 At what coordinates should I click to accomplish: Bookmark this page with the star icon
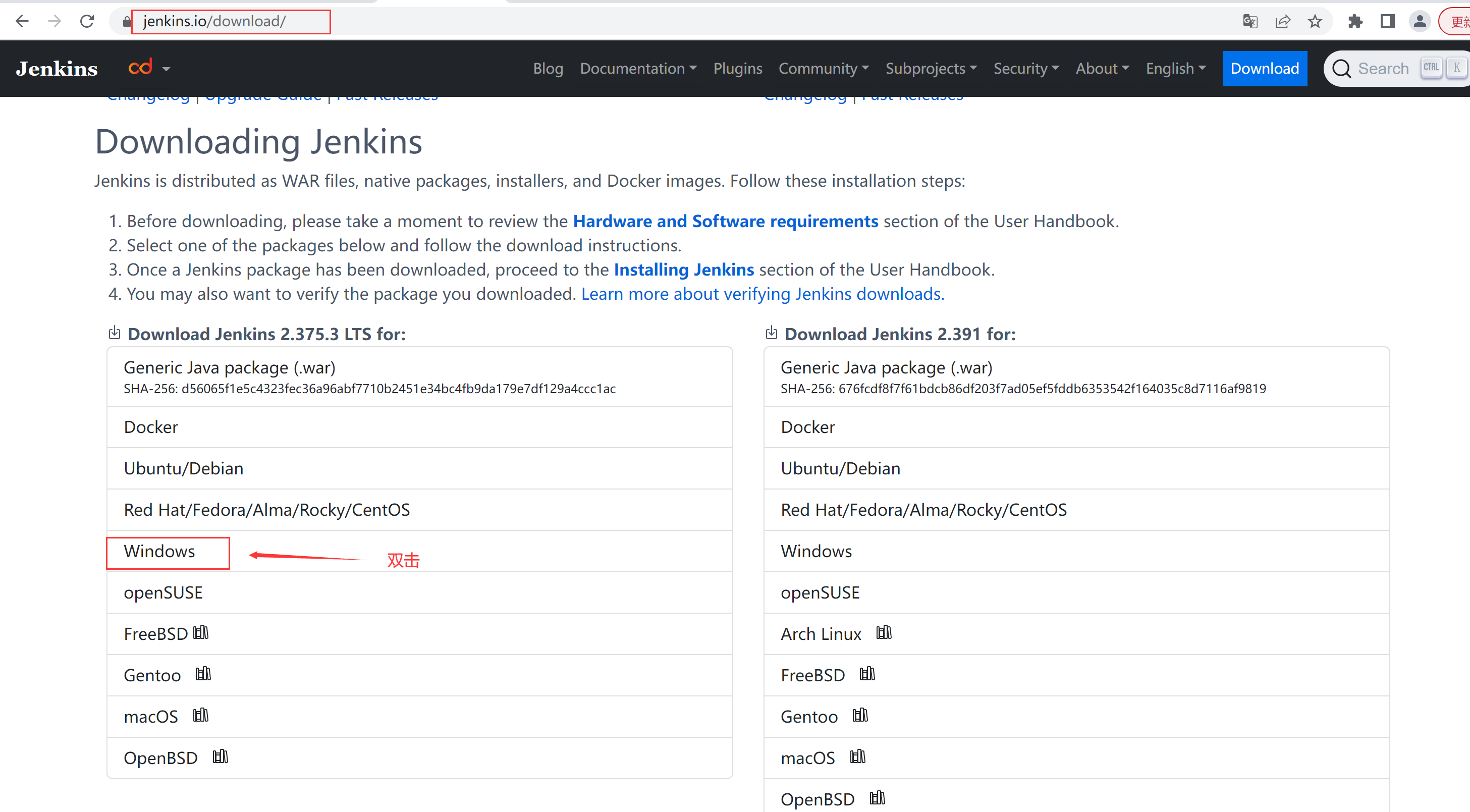[x=1315, y=22]
